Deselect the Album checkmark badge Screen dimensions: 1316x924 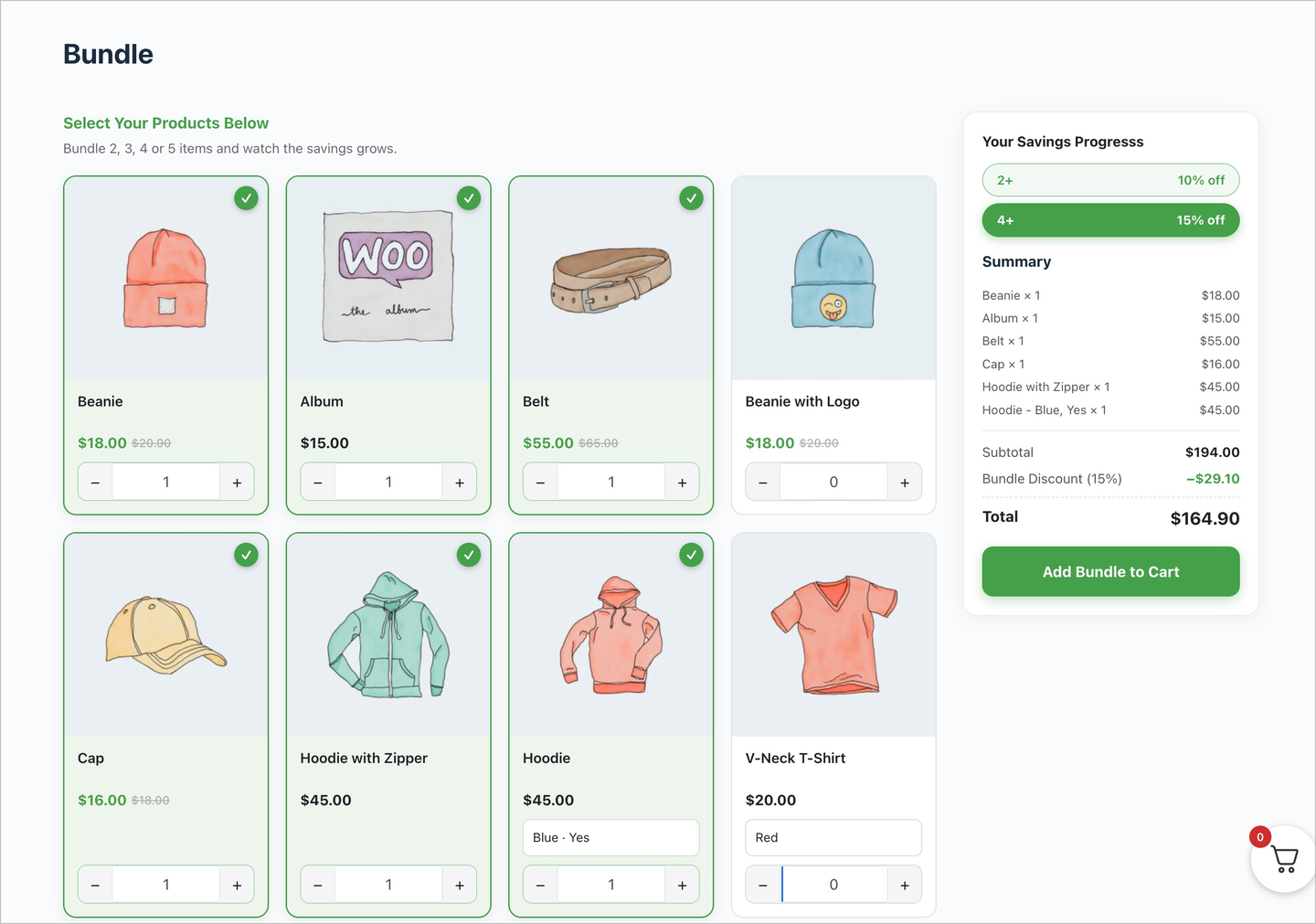pyautogui.click(x=469, y=198)
